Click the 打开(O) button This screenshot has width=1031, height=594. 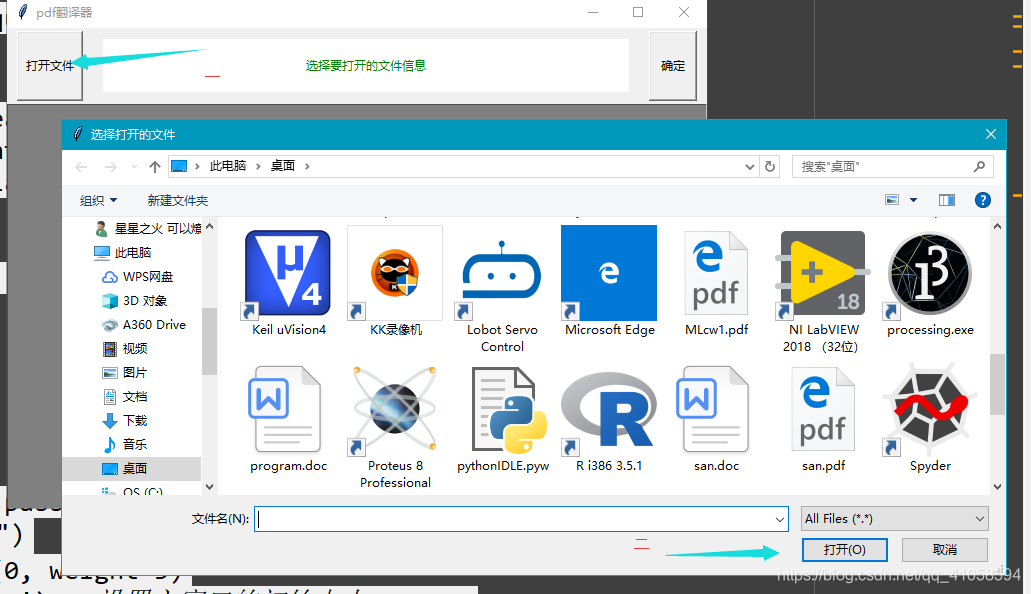coord(844,549)
